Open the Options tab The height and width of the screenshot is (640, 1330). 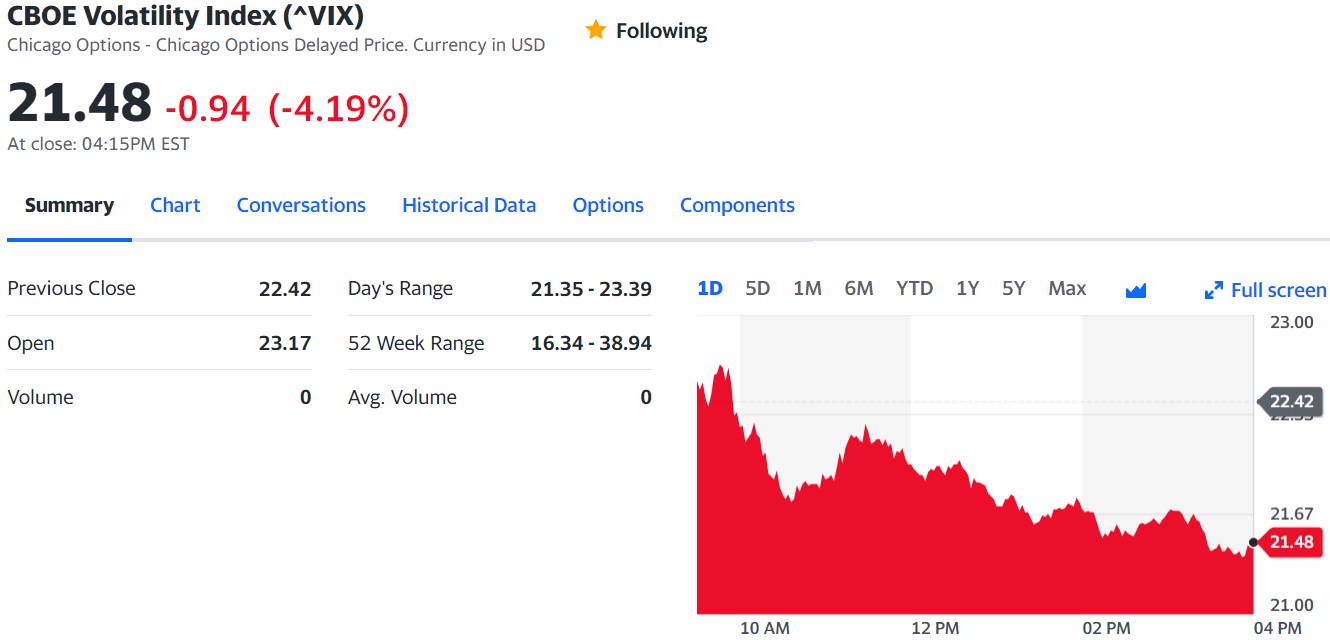pos(608,205)
